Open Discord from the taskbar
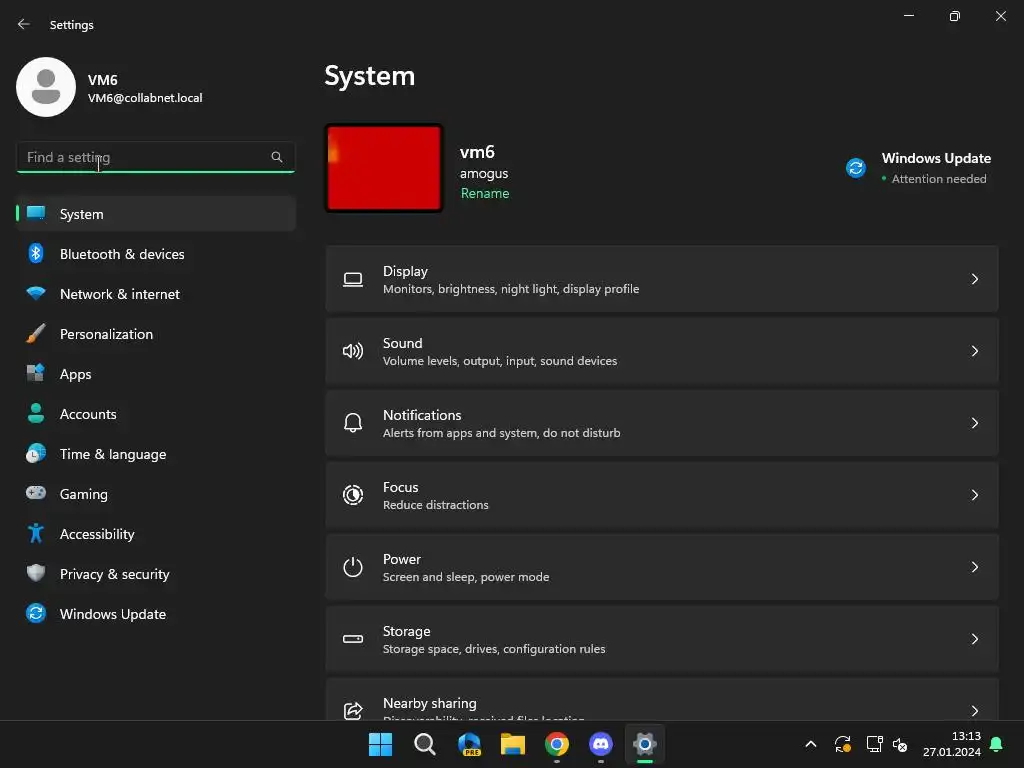This screenshot has width=1024, height=768. coord(601,744)
